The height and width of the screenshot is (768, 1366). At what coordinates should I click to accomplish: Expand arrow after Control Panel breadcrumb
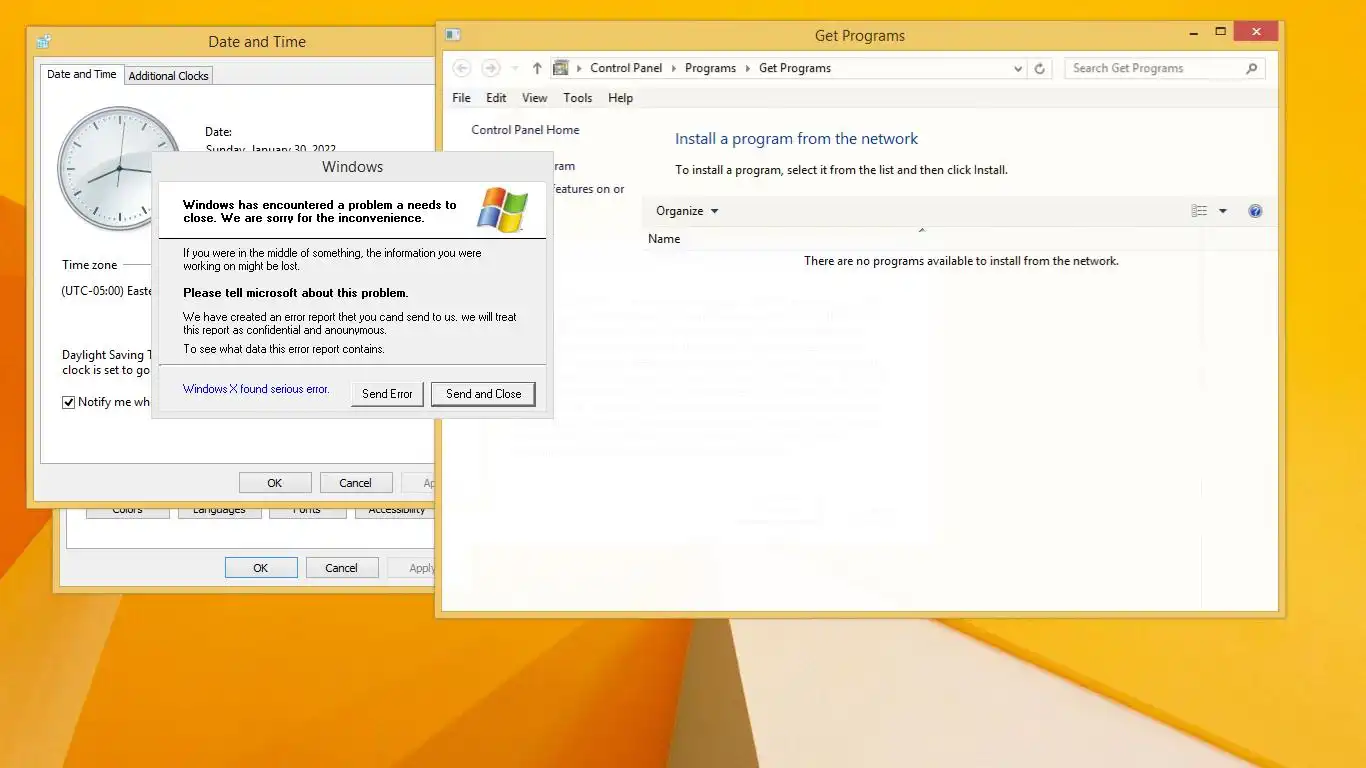[x=674, y=69]
